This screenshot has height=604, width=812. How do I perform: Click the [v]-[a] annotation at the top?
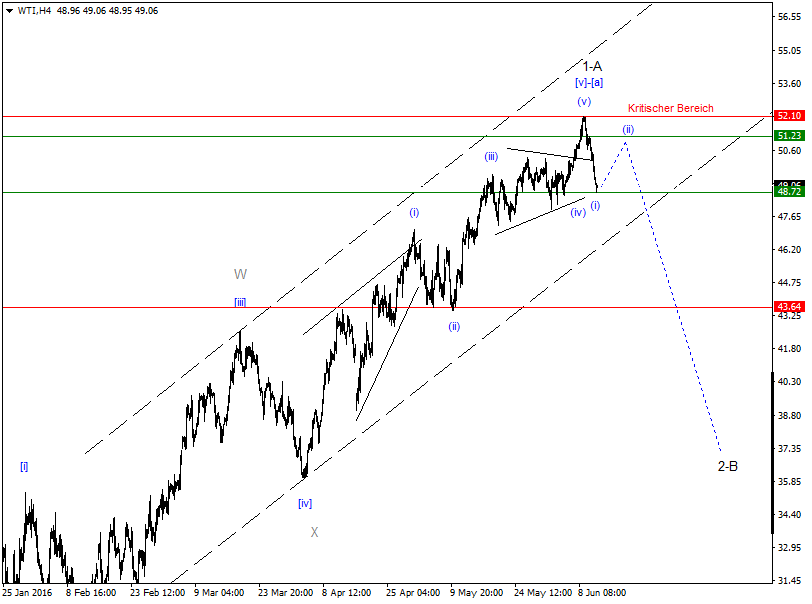click(x=589, y=82)
